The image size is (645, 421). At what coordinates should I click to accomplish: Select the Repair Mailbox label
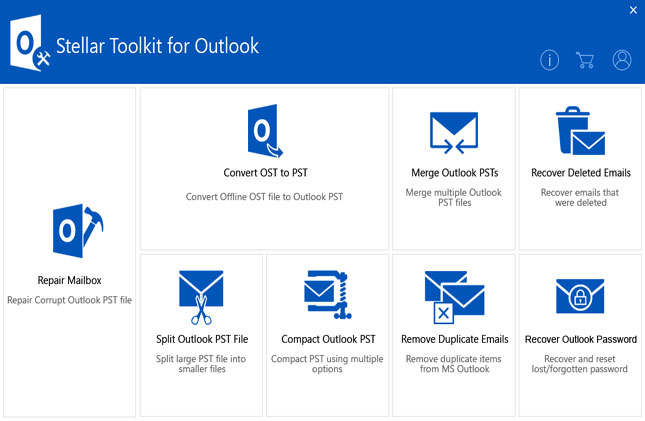[x=70, y=280]
